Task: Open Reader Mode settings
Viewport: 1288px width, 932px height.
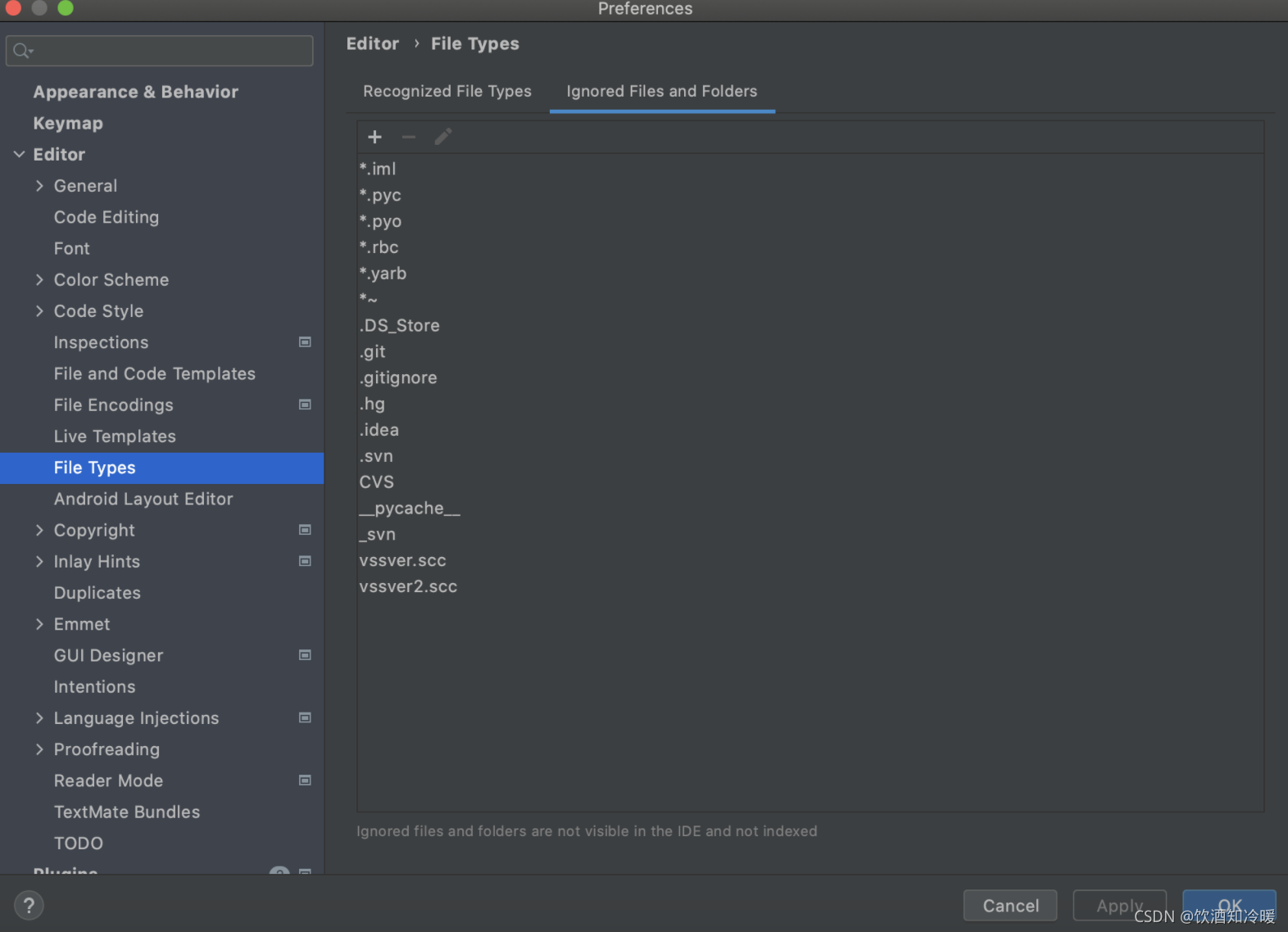Action: click(x=108, y=780)
